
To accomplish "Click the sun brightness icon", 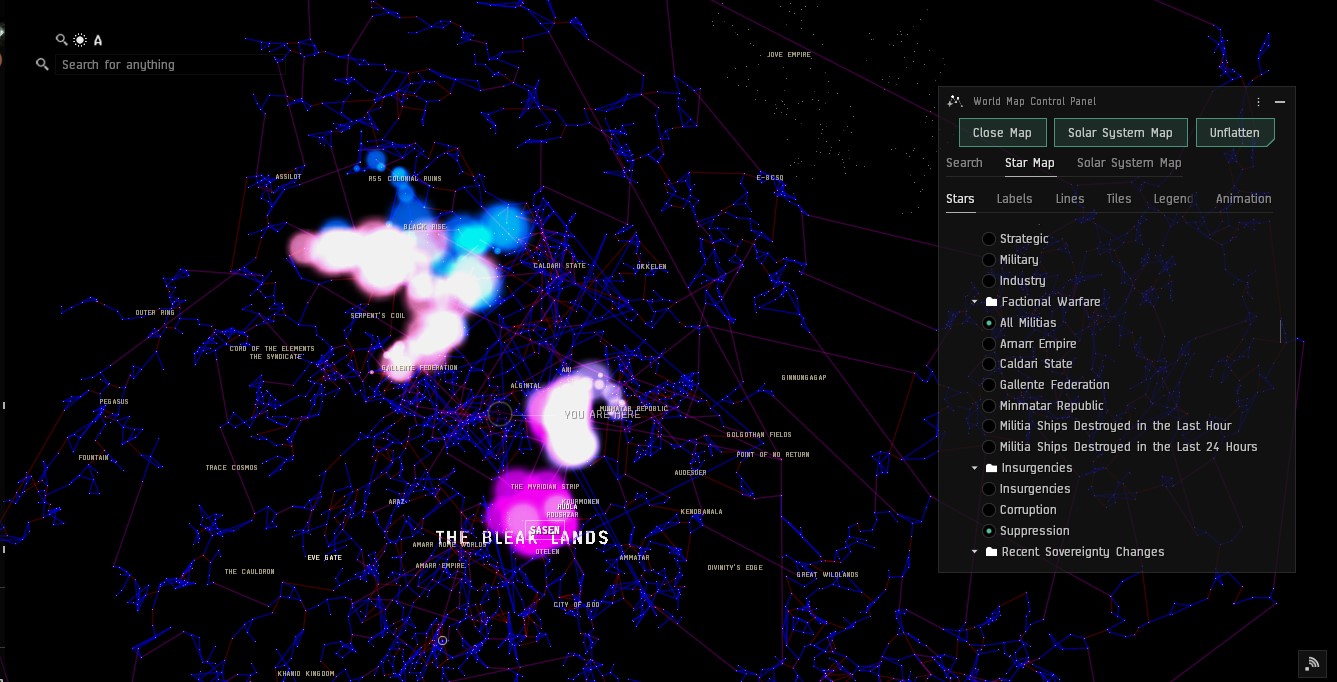I will tap(80, 40).
